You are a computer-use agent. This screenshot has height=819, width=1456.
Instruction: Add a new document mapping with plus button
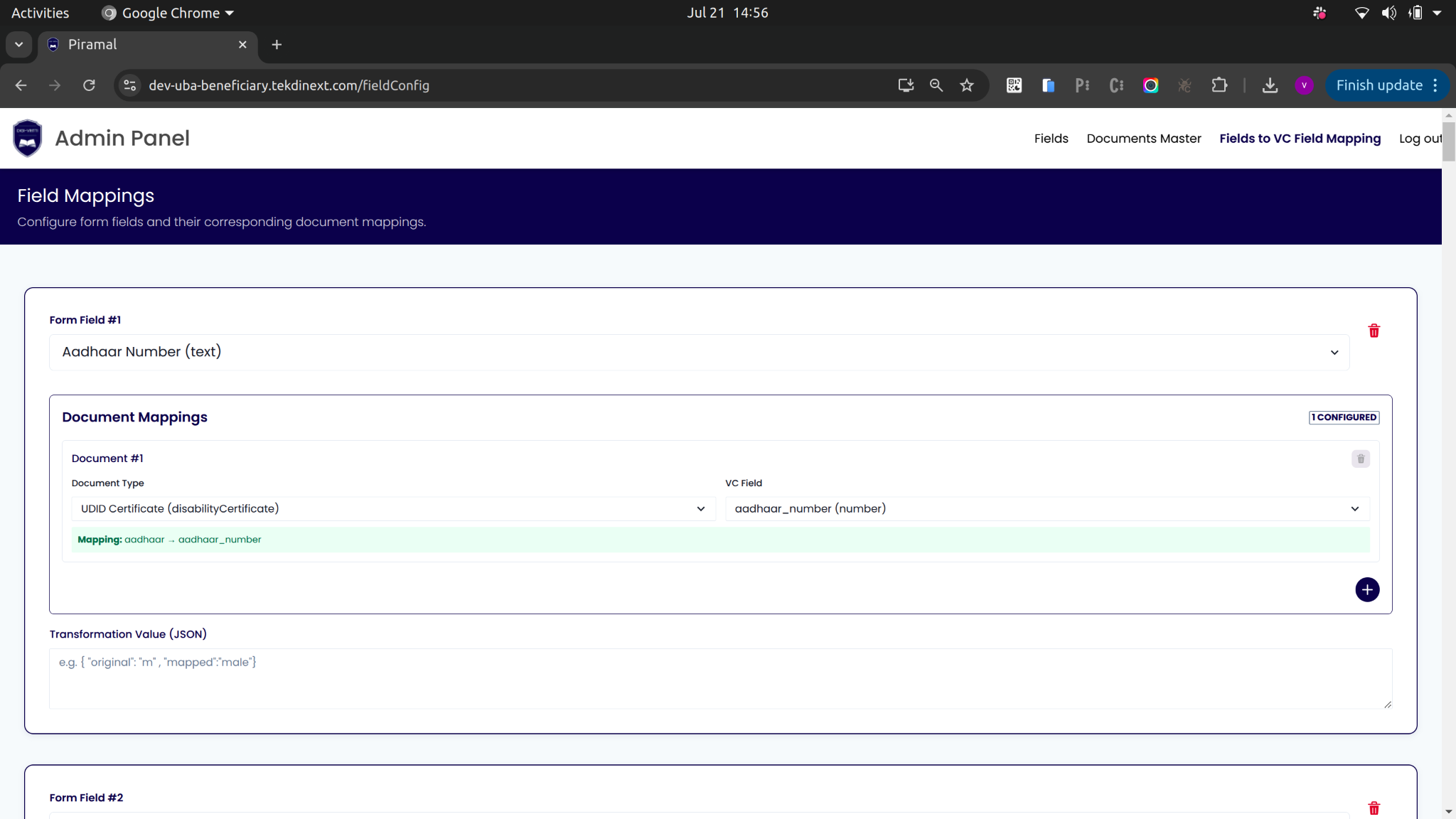click(x=1366, y=589)
